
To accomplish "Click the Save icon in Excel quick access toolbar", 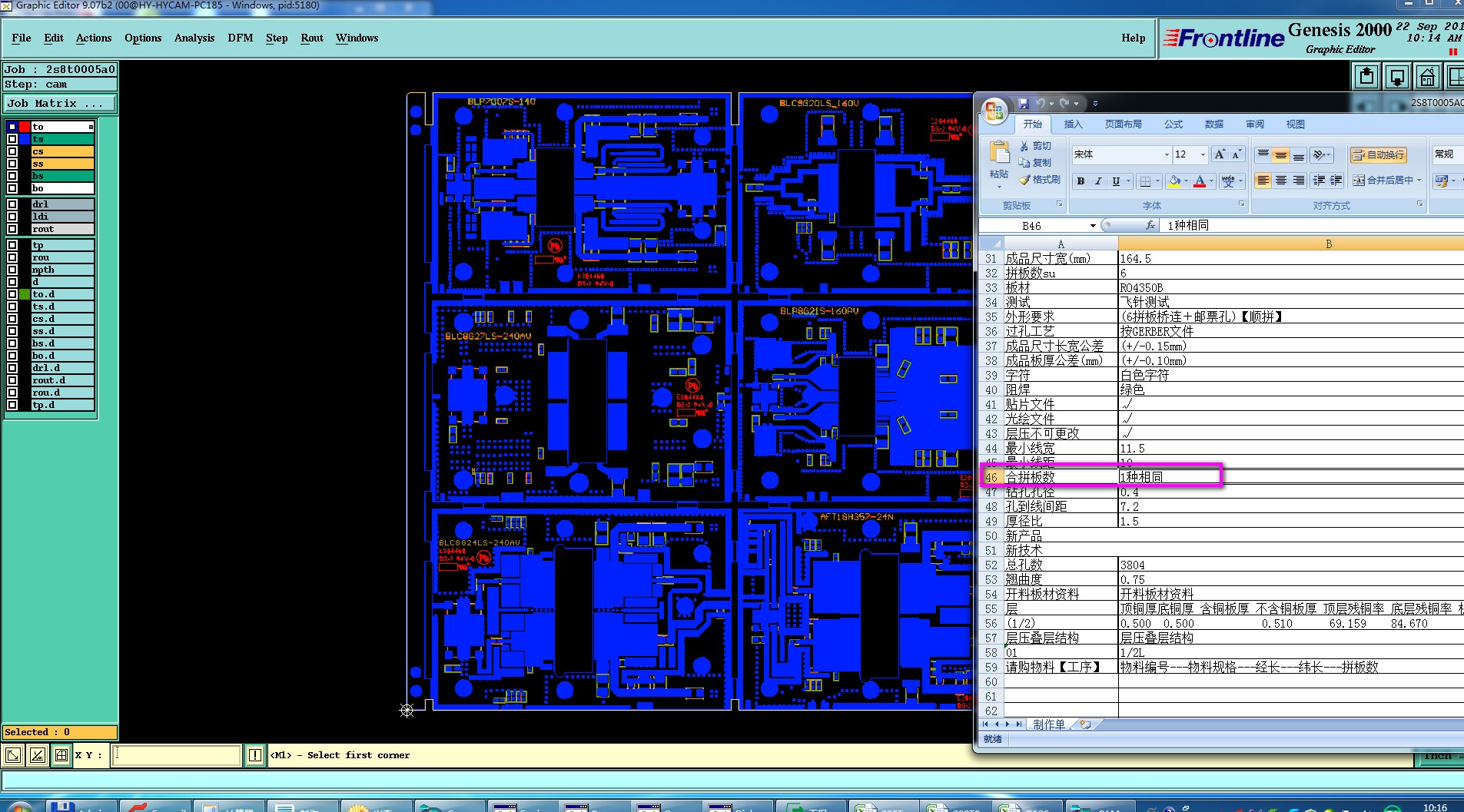I will (1024, 103).
